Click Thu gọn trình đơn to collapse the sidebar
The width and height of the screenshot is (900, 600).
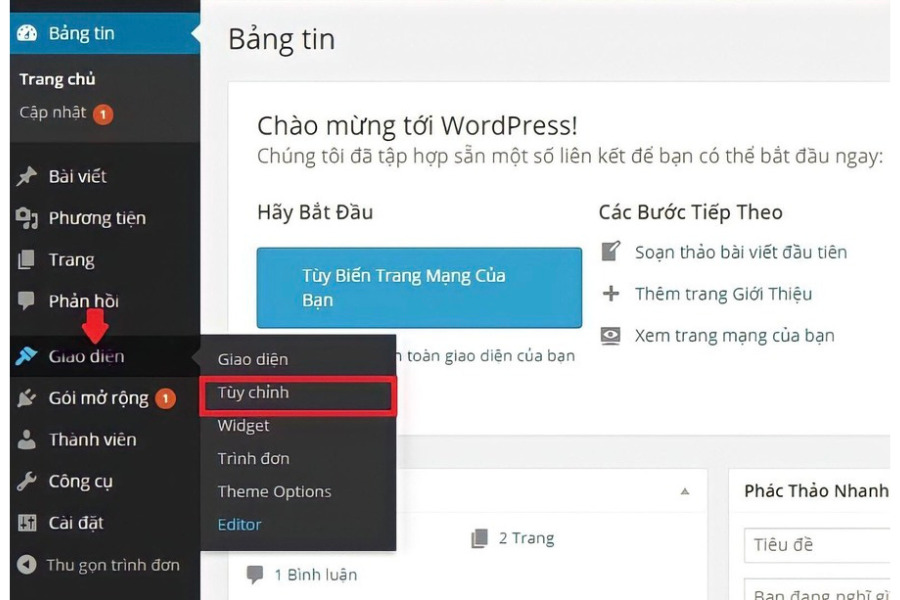[x=100, y=563]
